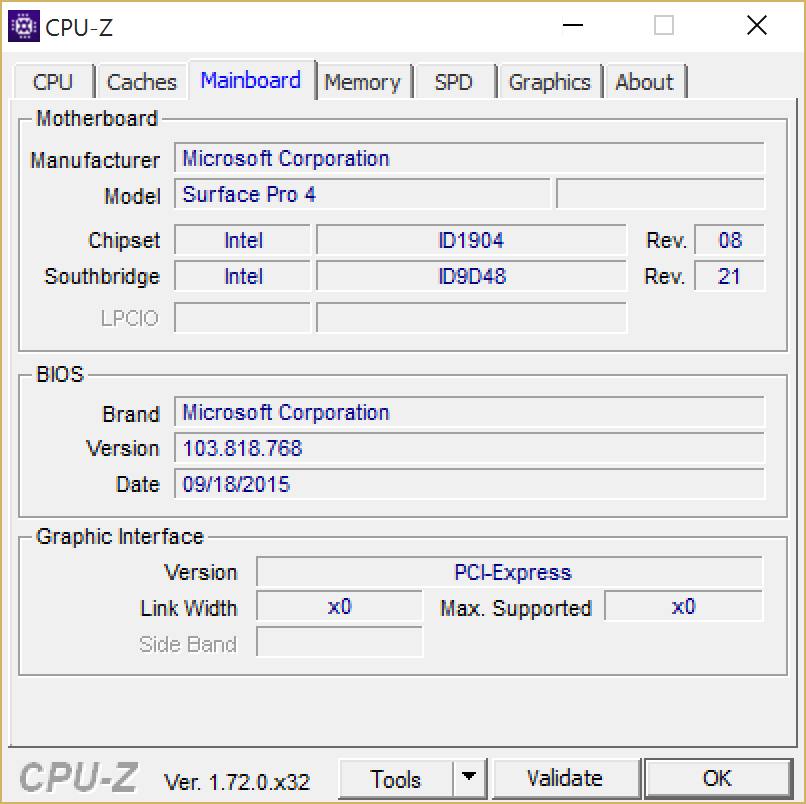The image size is (806, 804).
Task: Click the Validate button
Action: click(x=565, y=779)
